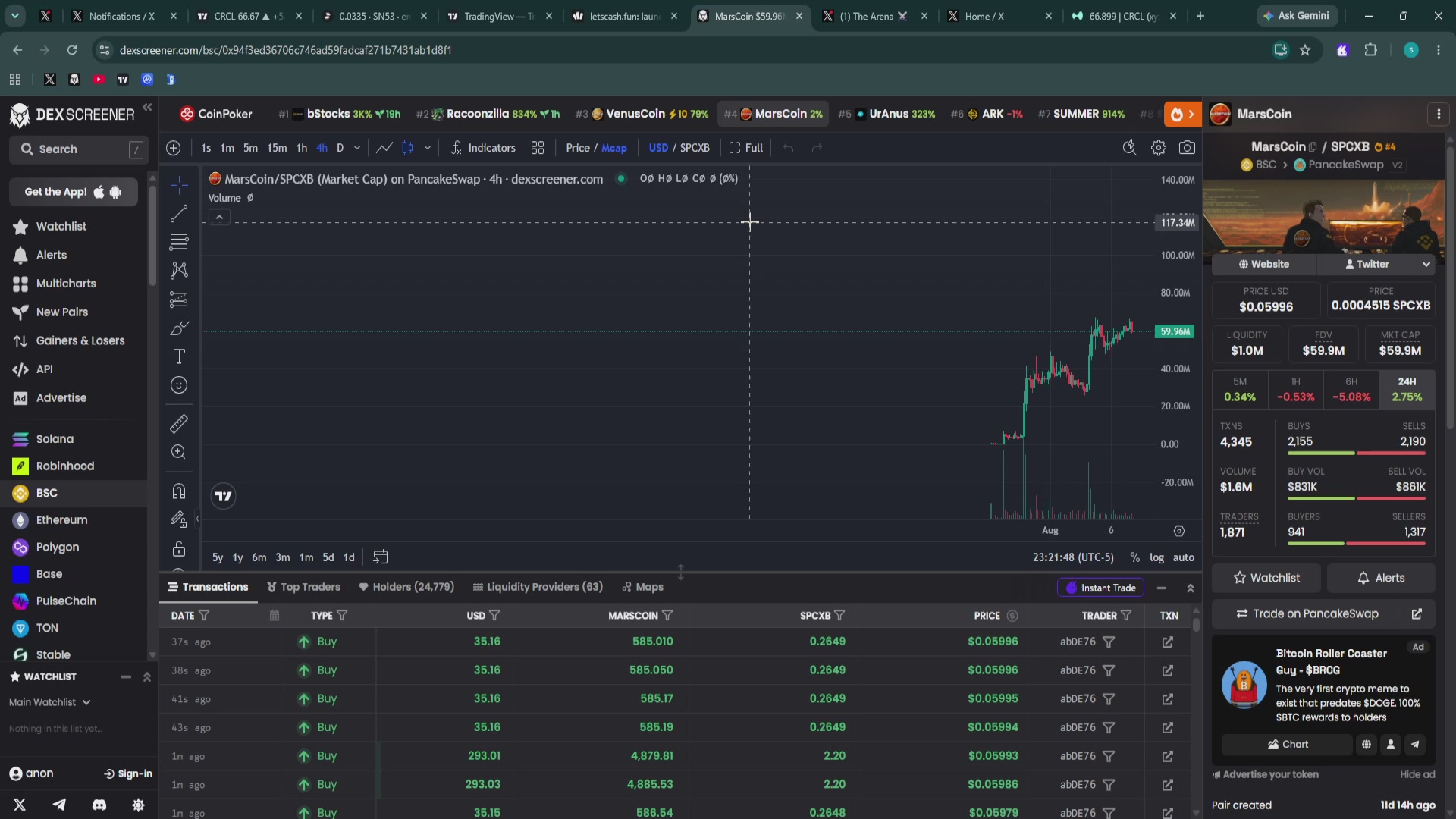This screenshot has height=819, width=1456.
Task: Open the date calendar filter in DATE column
Action: [275, 616]
